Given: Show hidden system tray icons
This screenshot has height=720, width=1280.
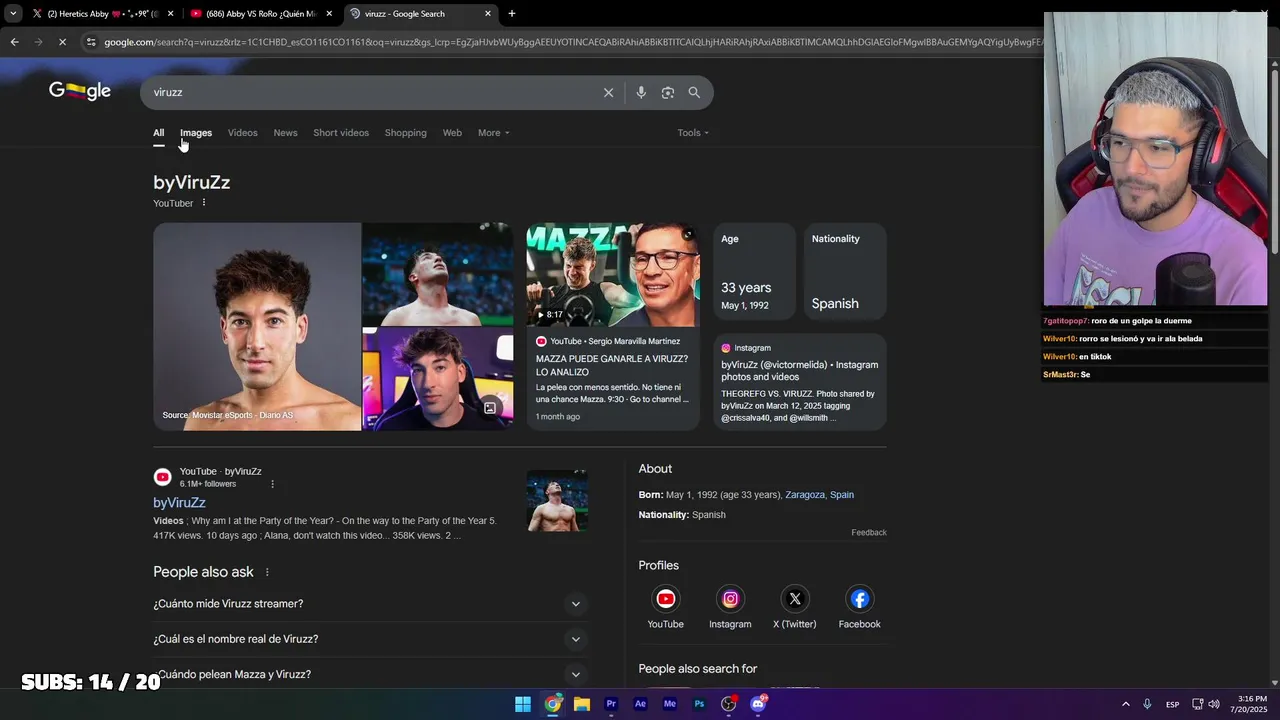Looking at the screenshot, I should click(1125, 704).
